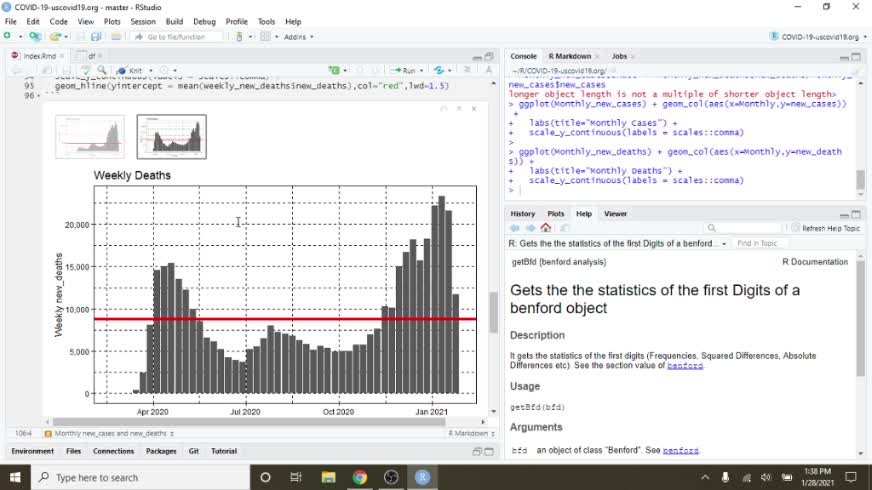Select the Weekly Deaths plot thumbnail
872x490 pixels.
coord(171,137)
